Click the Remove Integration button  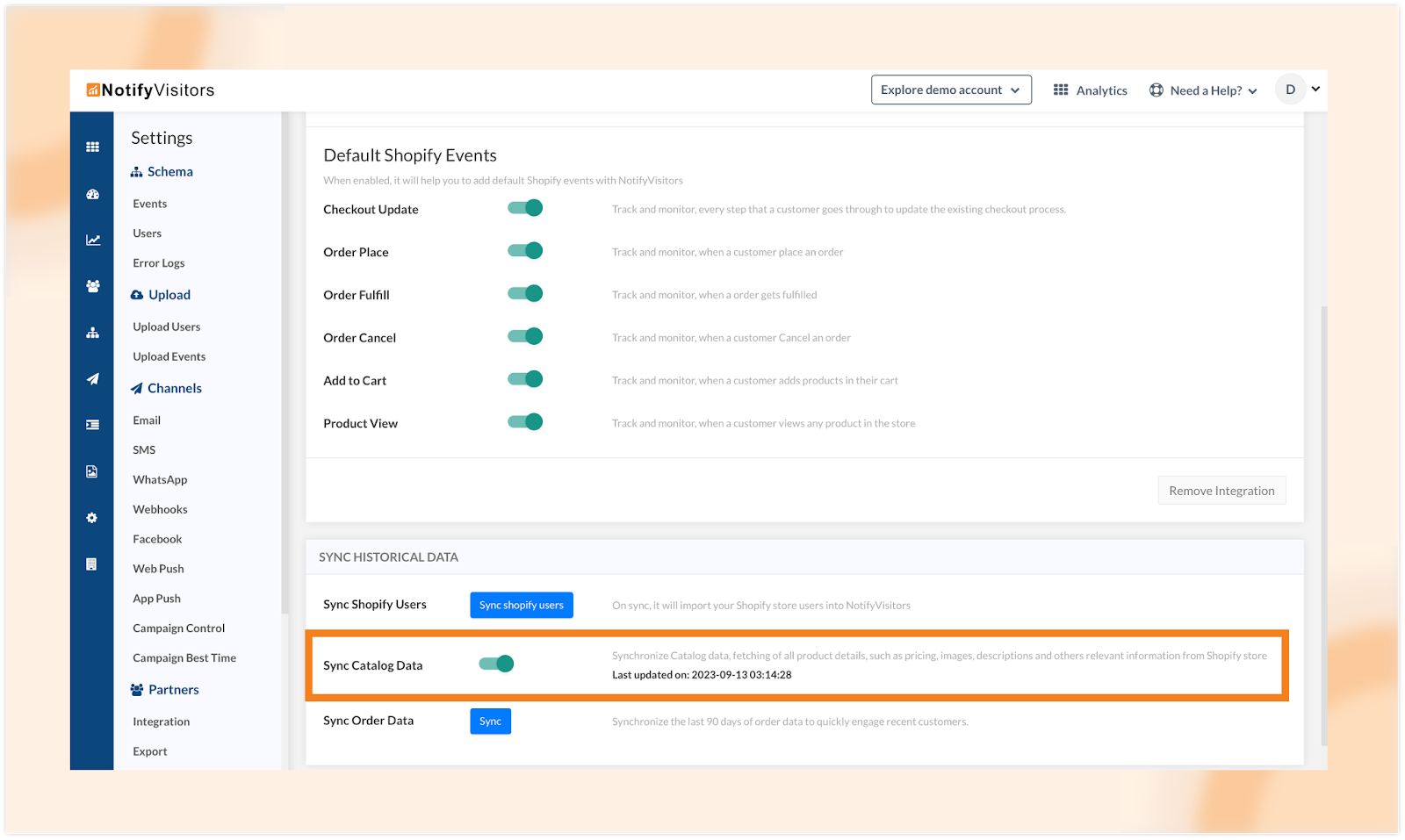(x=1221, y=491)
